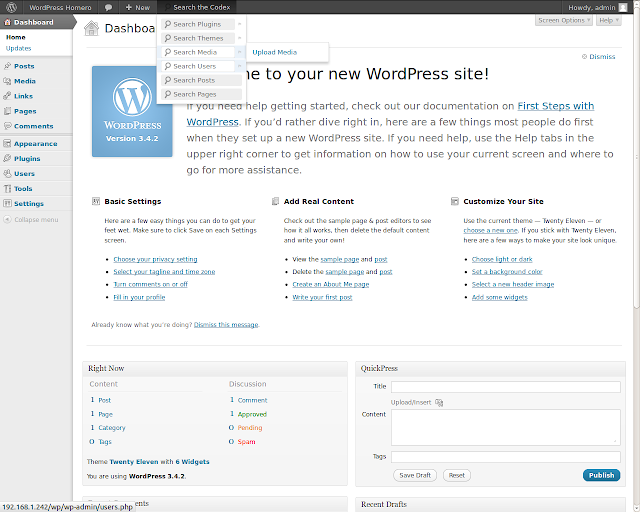Click the Dashboard house icon in sidebar
Viewport: 640px width, 512px height.
pyautogui.click(x=7, y=22)
